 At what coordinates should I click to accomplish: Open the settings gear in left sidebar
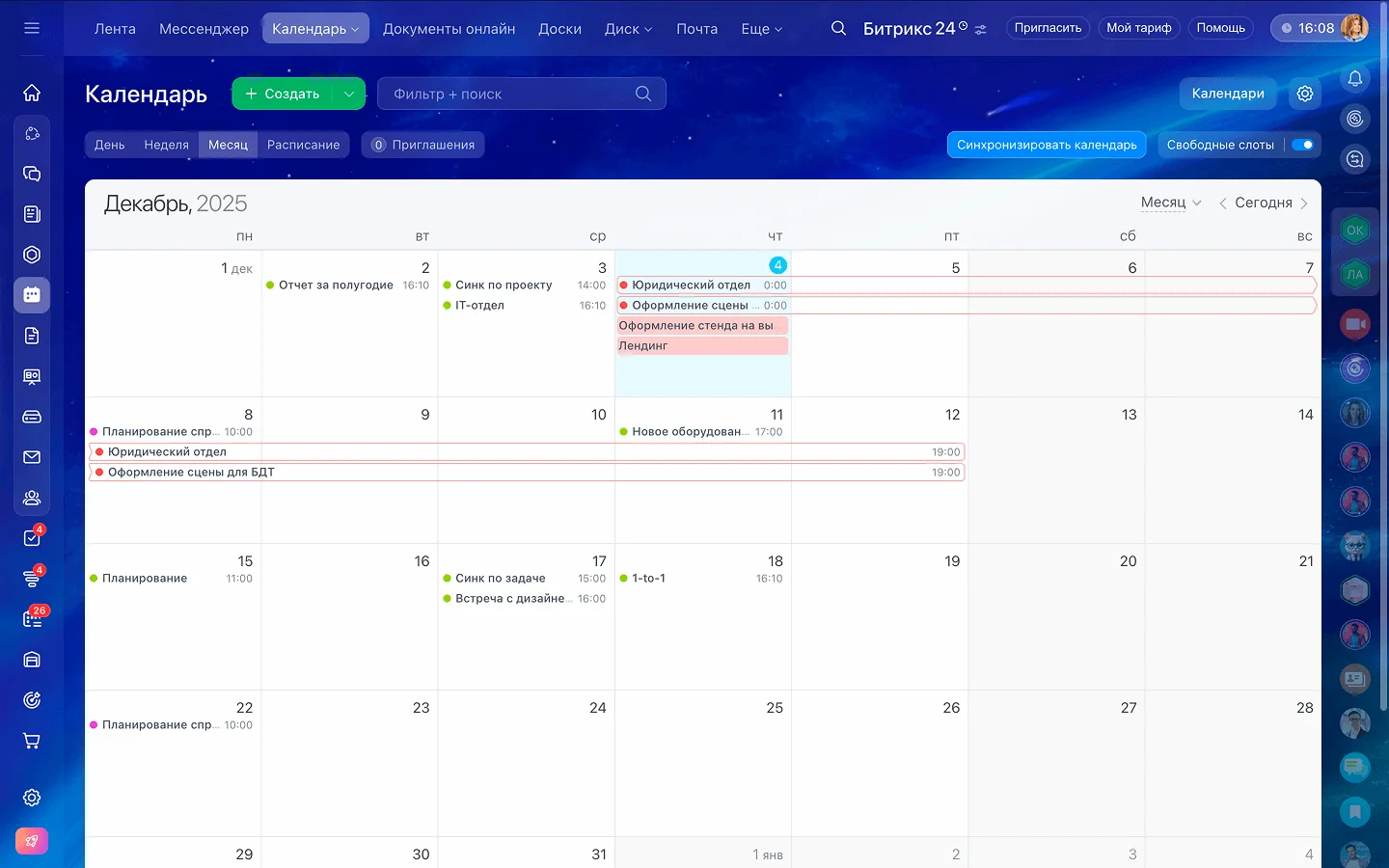(32, 798)
